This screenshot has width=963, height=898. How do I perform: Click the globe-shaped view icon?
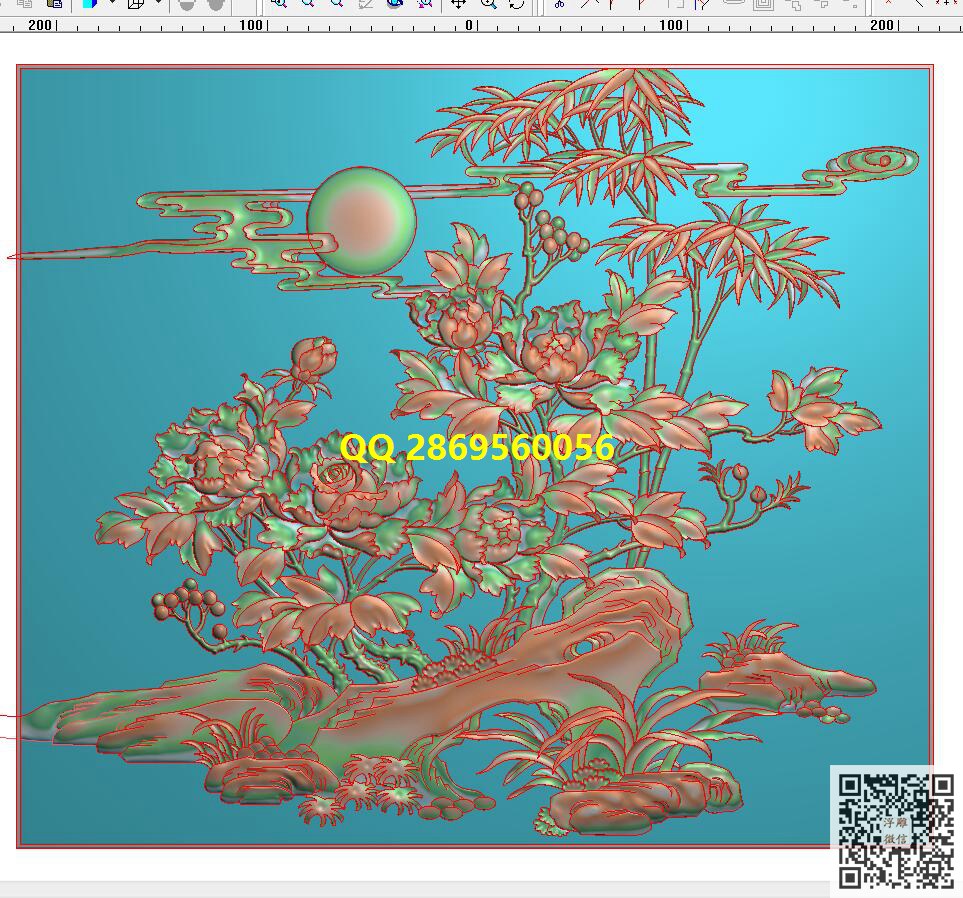[395, 3]
